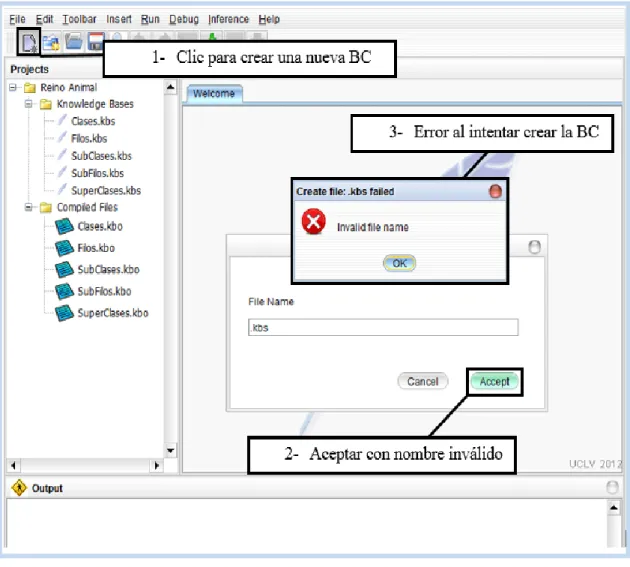630x567 pixels.
Task: Click Projects panel scroll down arrow
Action: [x=170, y=450]
